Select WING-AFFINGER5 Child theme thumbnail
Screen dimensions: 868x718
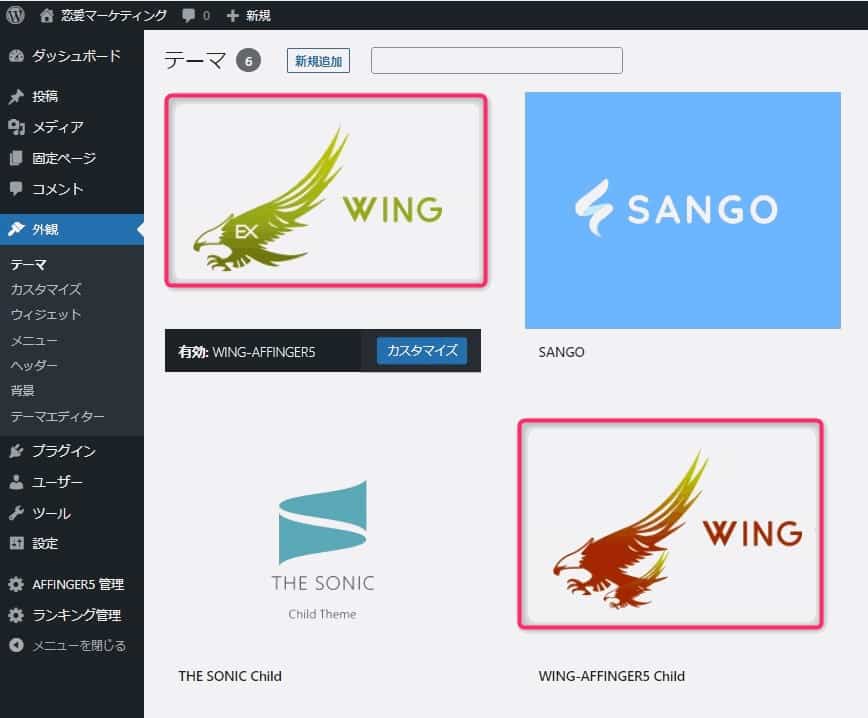tap(670, 524)
